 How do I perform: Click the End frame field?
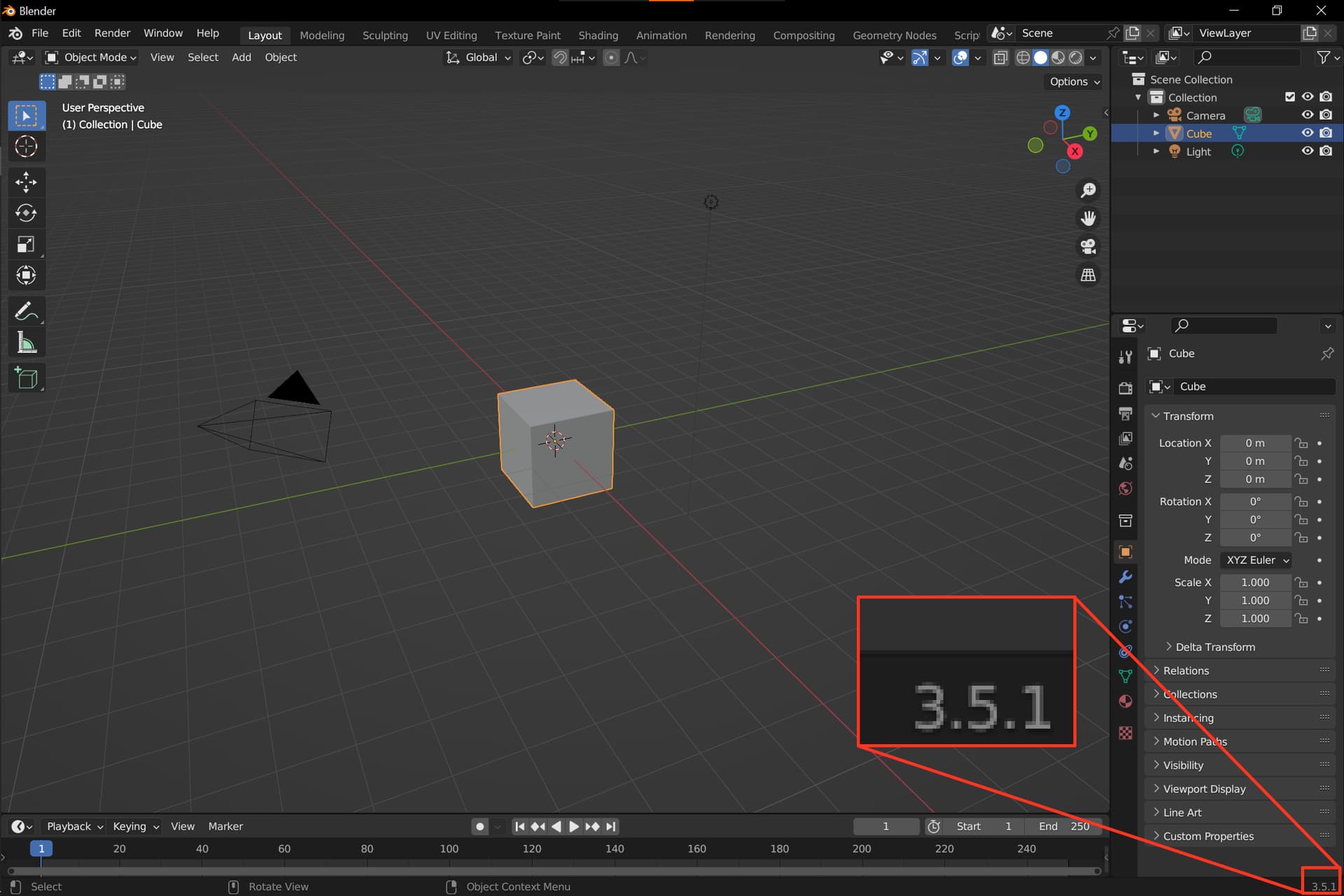pos(1064,826)
